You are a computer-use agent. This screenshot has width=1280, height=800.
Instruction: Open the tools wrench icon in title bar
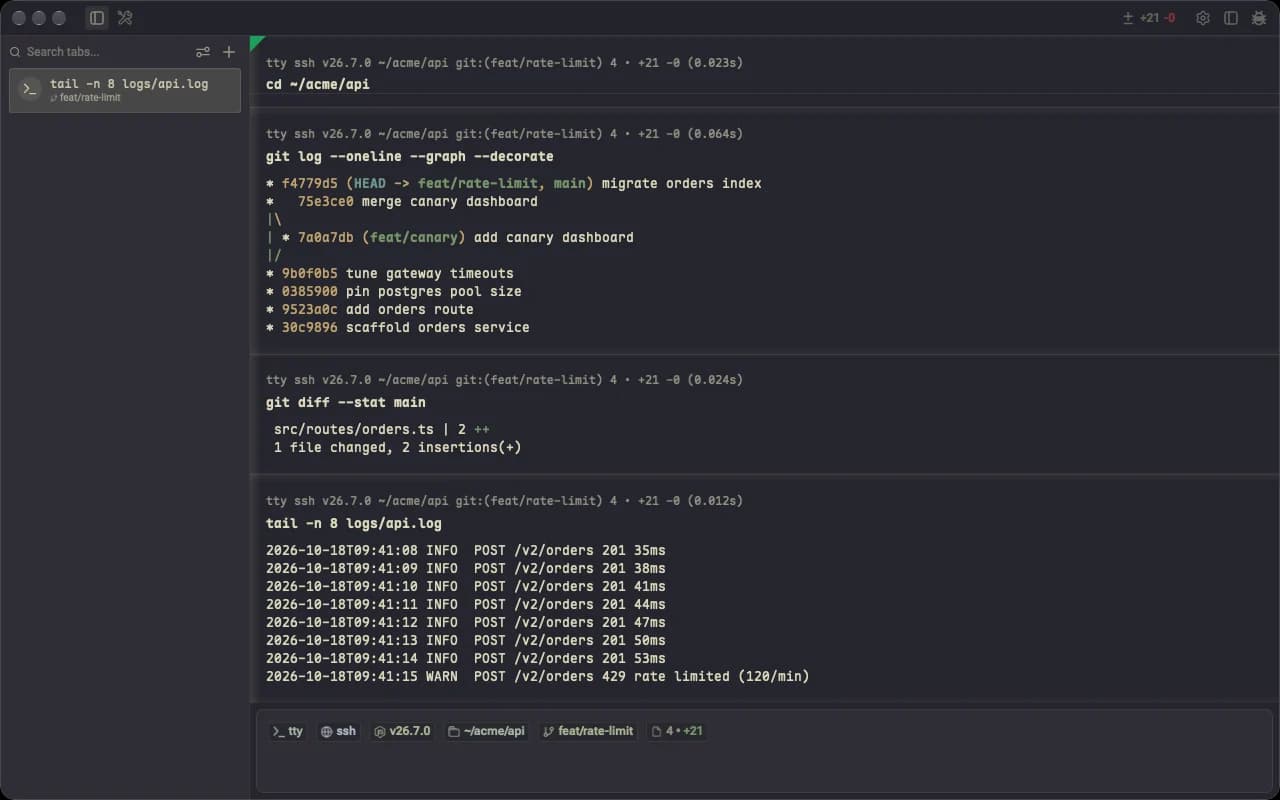pyautogui.click(x=125, y=18)
